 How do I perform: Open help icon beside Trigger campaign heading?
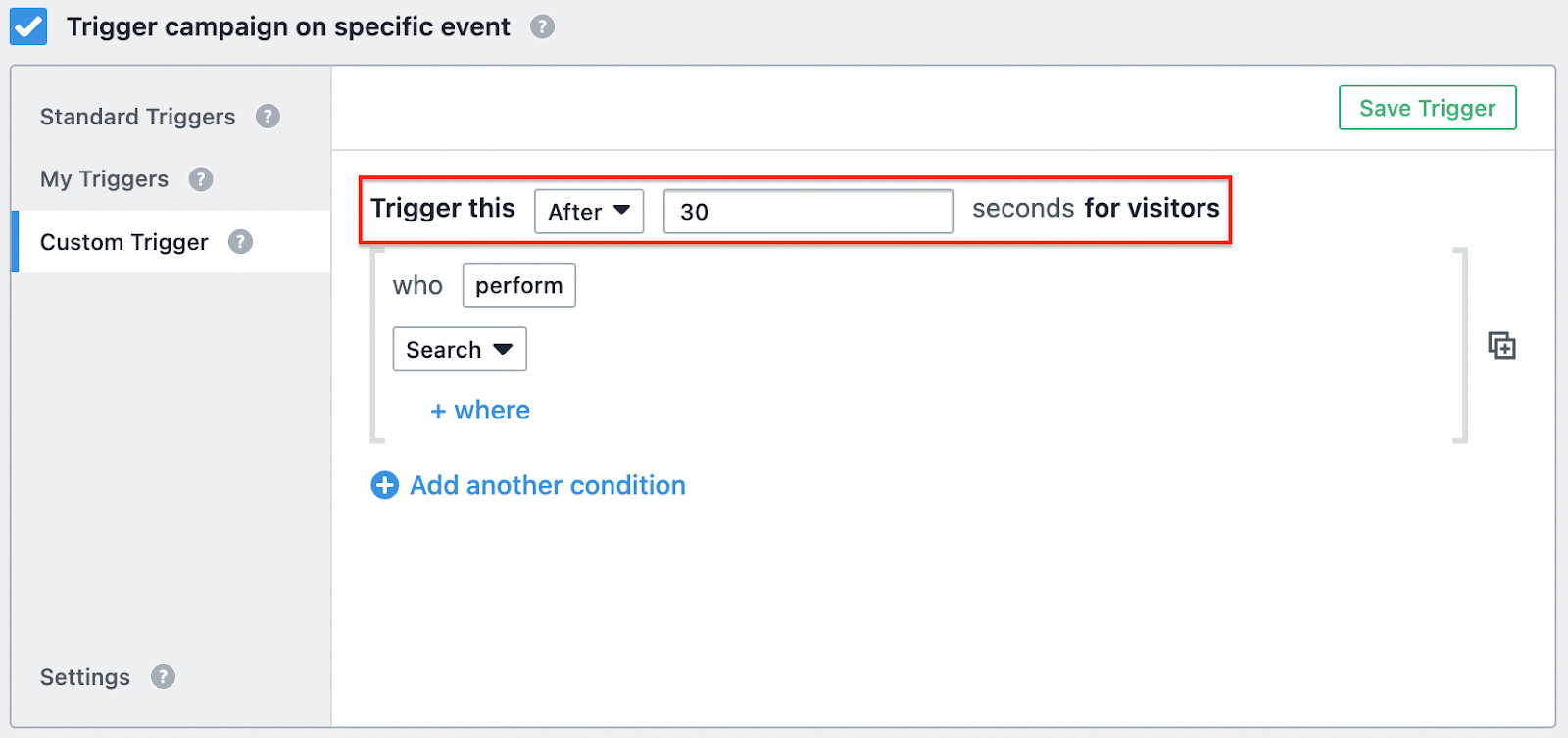click(x=542, y=26)
